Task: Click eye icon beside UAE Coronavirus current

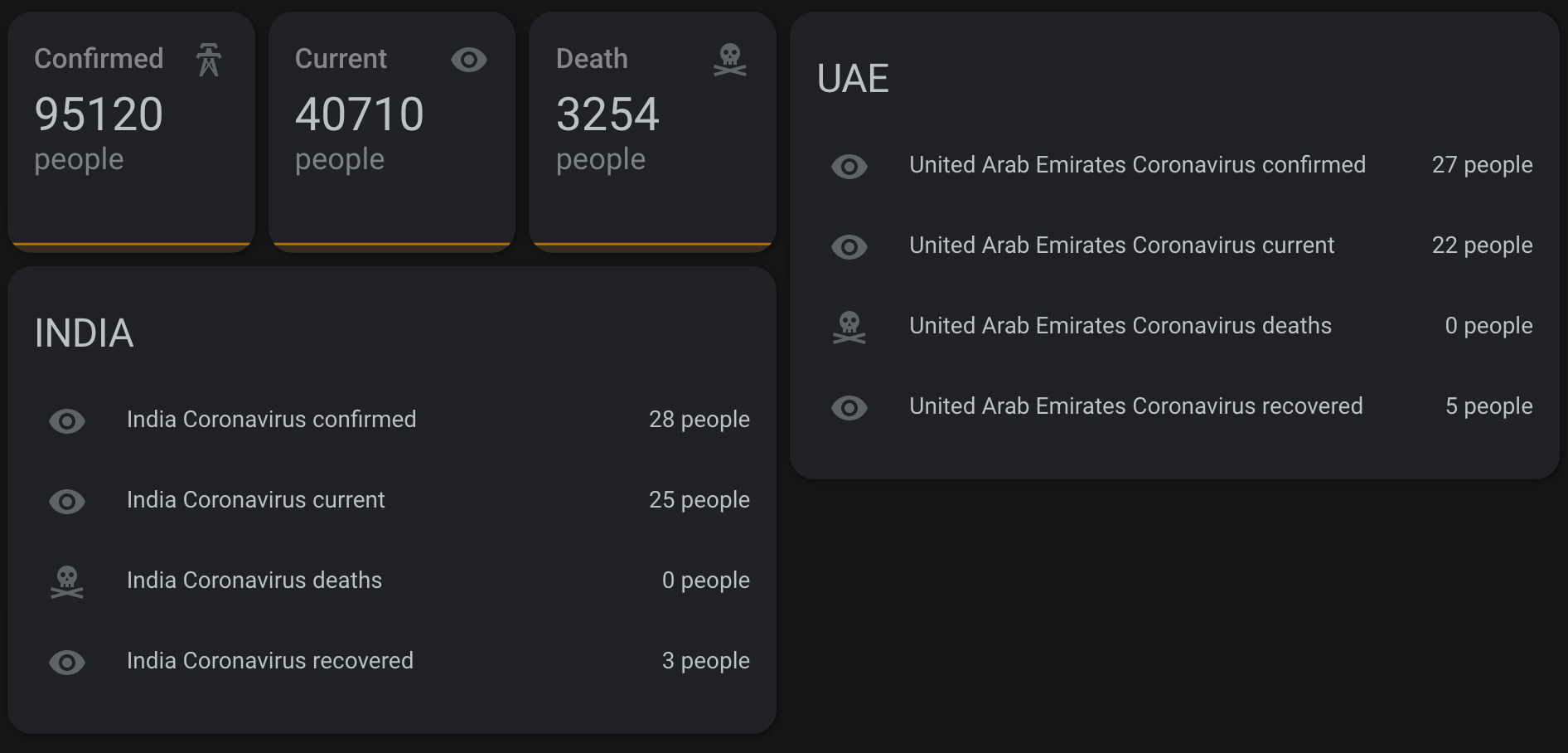Action: tap(849, 247)
